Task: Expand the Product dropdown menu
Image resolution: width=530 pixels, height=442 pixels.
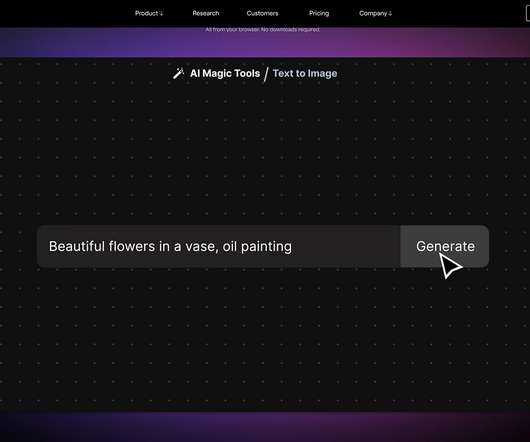Action: pos(149,13)
